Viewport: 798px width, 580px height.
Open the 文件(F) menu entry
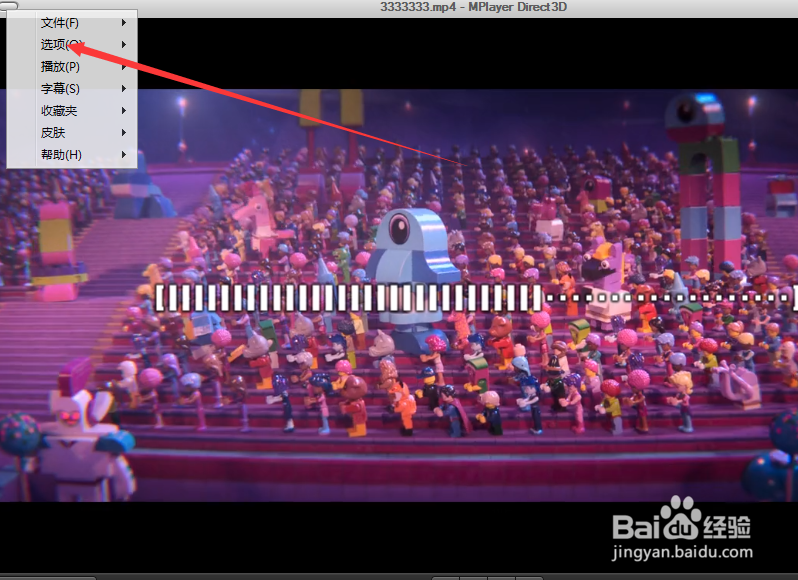click(x=72, y=23)
